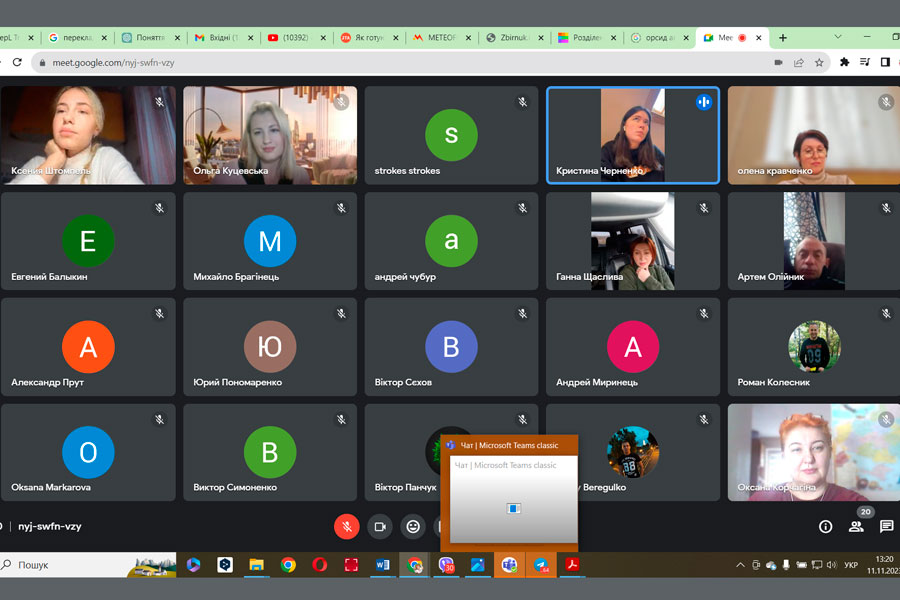This screenshot has height=600, width=900.
Task: Switch to the Gmail 'Вхідні' tab
Action: [x=223, y=38]
